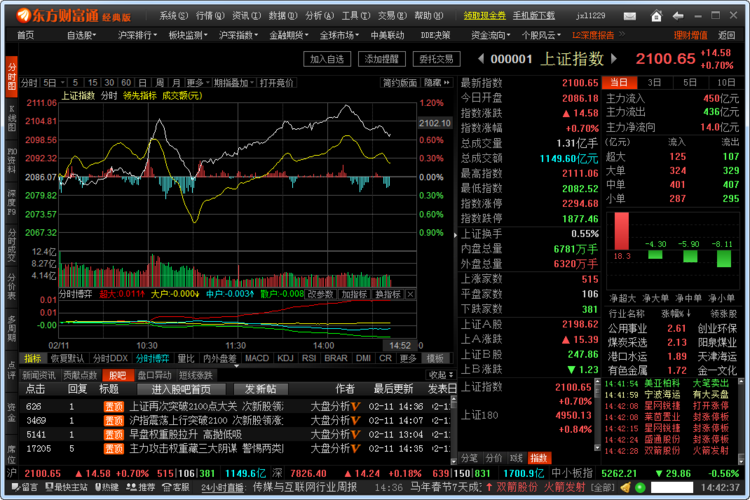Switch to the 股吧 tab
Screen dimensions: 750x500
click(x=118, y=375)
